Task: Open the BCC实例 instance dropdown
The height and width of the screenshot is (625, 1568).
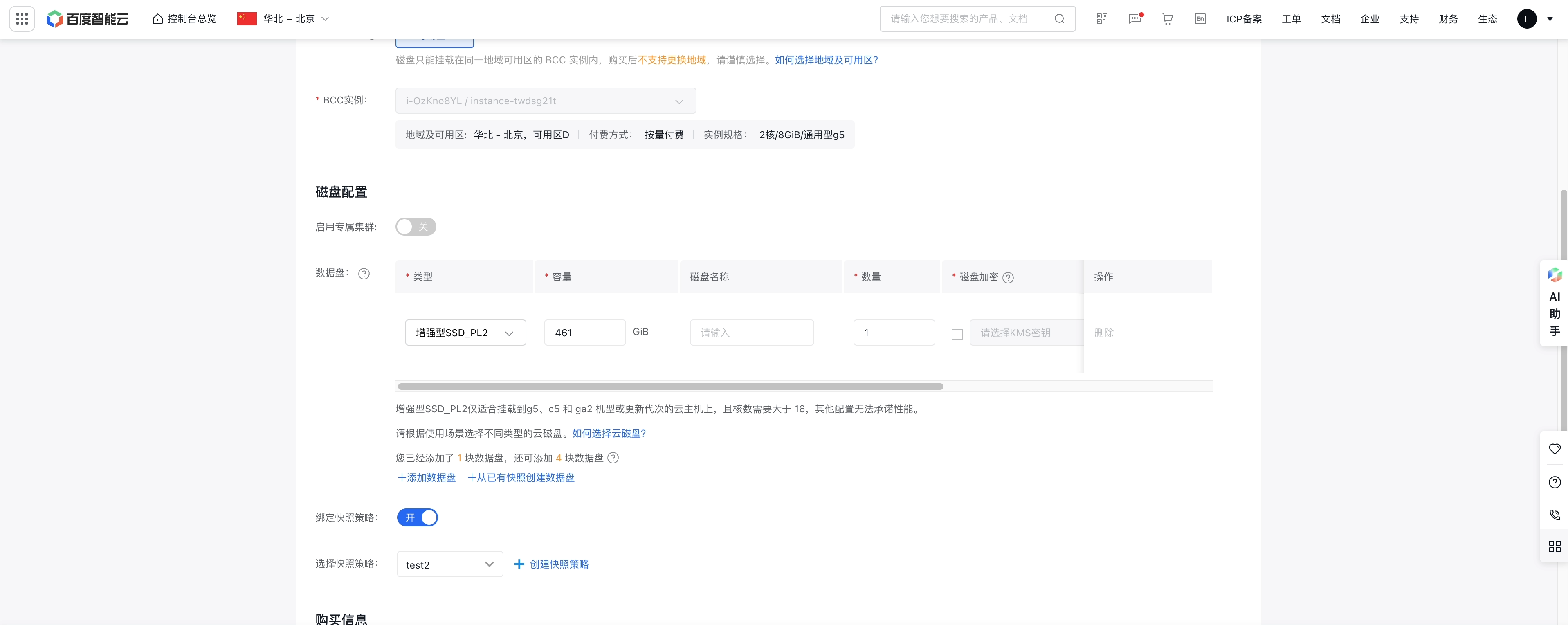Action: tap(546, 100)
